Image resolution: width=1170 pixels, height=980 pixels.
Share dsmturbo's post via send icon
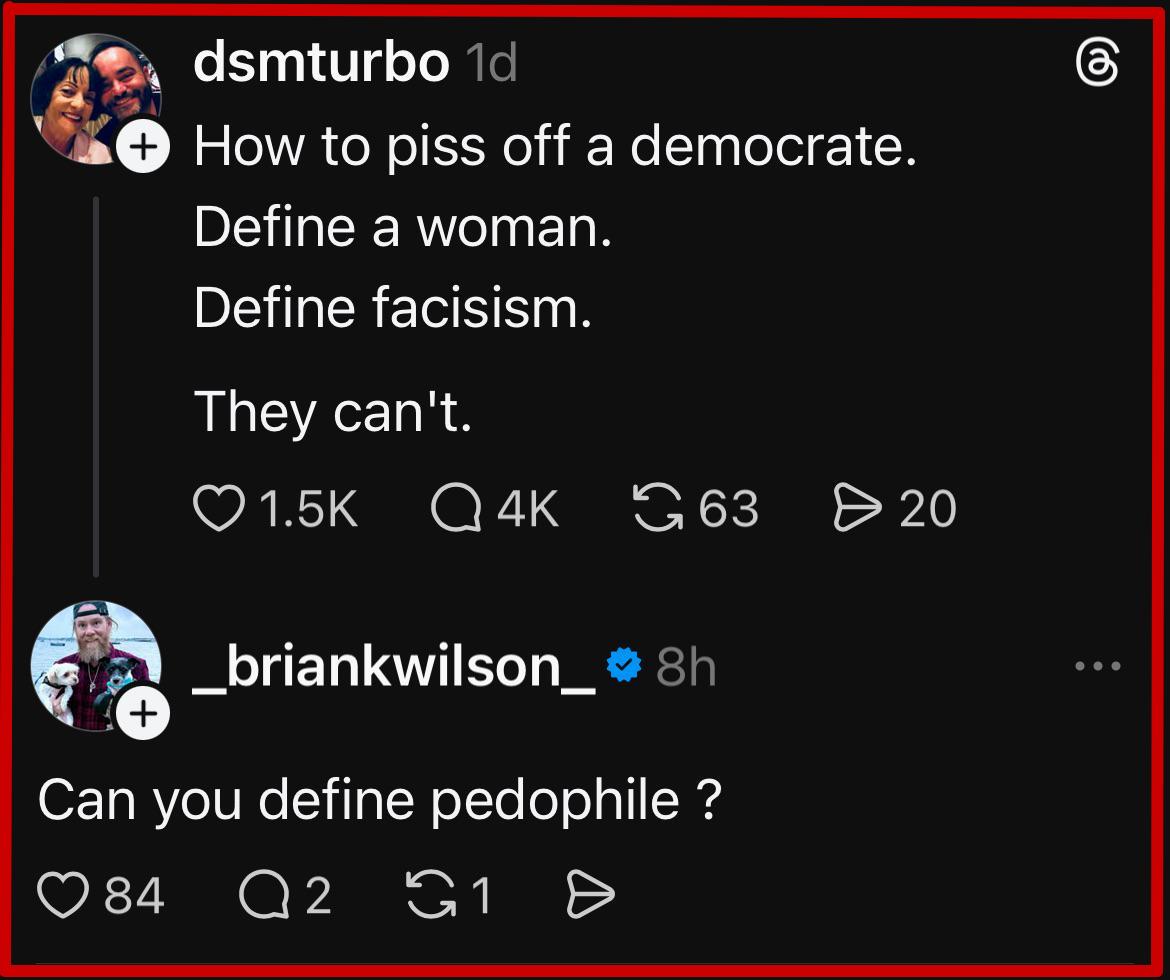coord(856,508)
